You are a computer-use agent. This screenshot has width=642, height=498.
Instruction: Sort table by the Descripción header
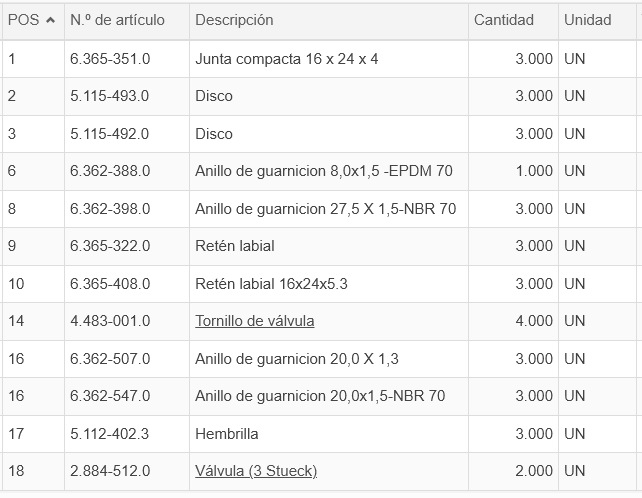coord(234,20)
